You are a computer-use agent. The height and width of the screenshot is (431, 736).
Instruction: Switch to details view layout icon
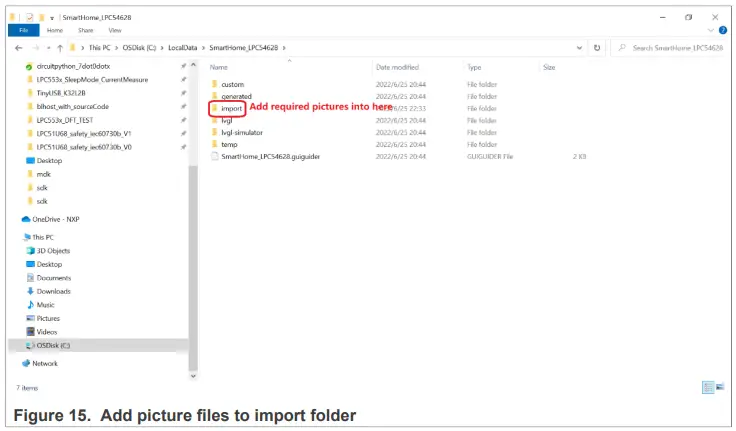point(707,388)
